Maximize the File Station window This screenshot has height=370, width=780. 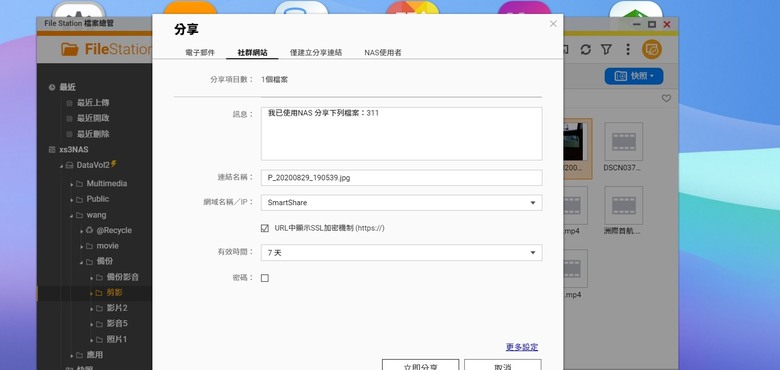[652, 24]
